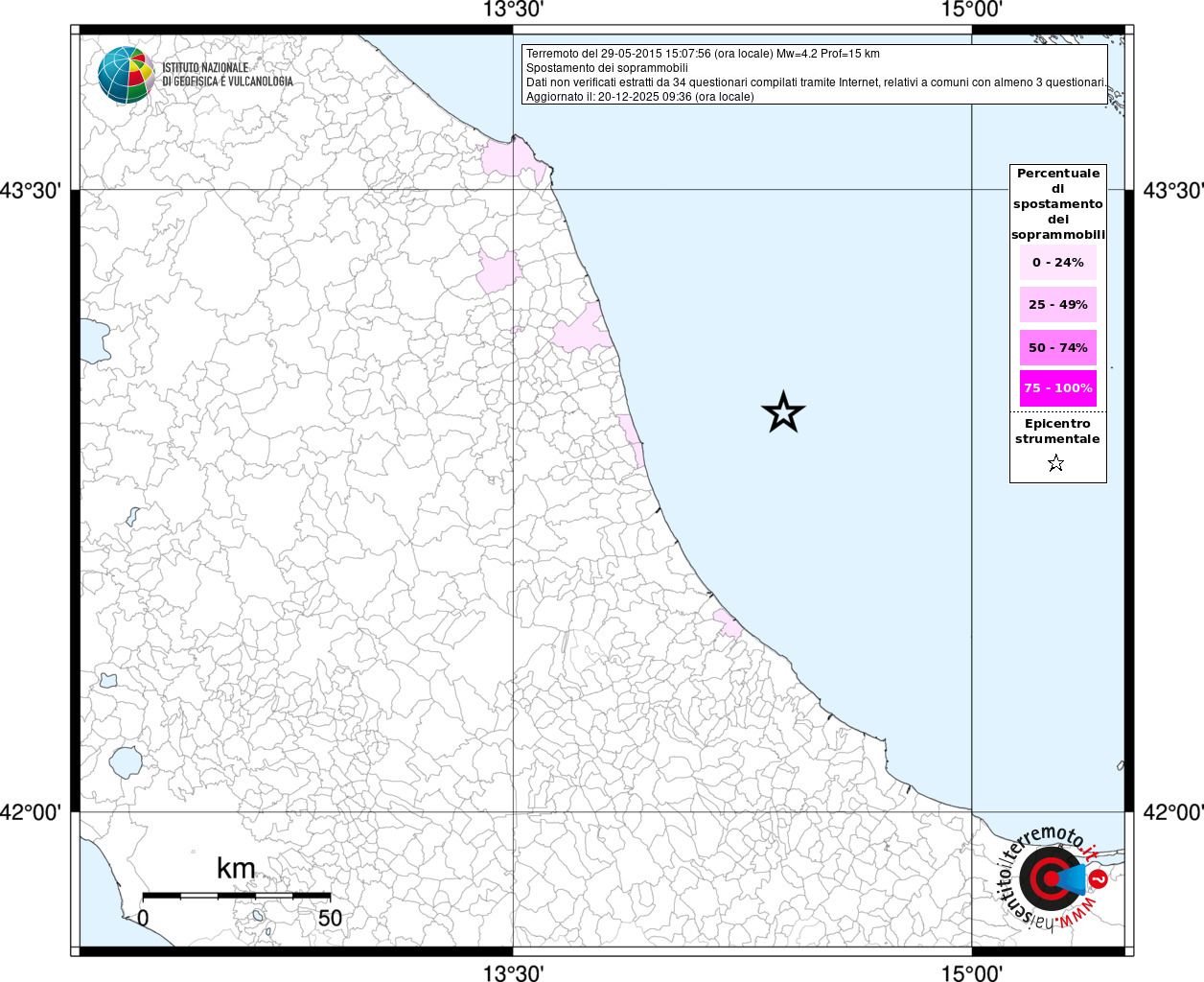
Task: Select the 75 - 100% legend swatch
Action: pos(1058,388)
